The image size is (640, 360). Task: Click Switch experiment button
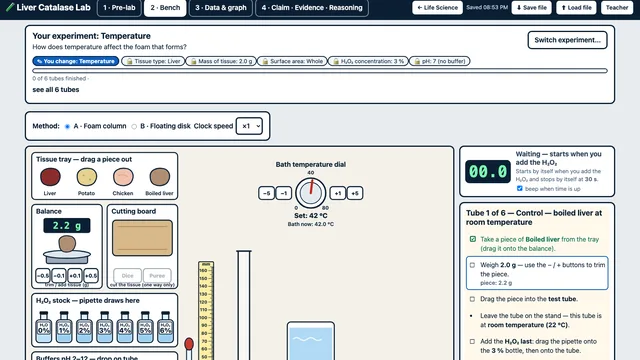[x=567, y=40]
